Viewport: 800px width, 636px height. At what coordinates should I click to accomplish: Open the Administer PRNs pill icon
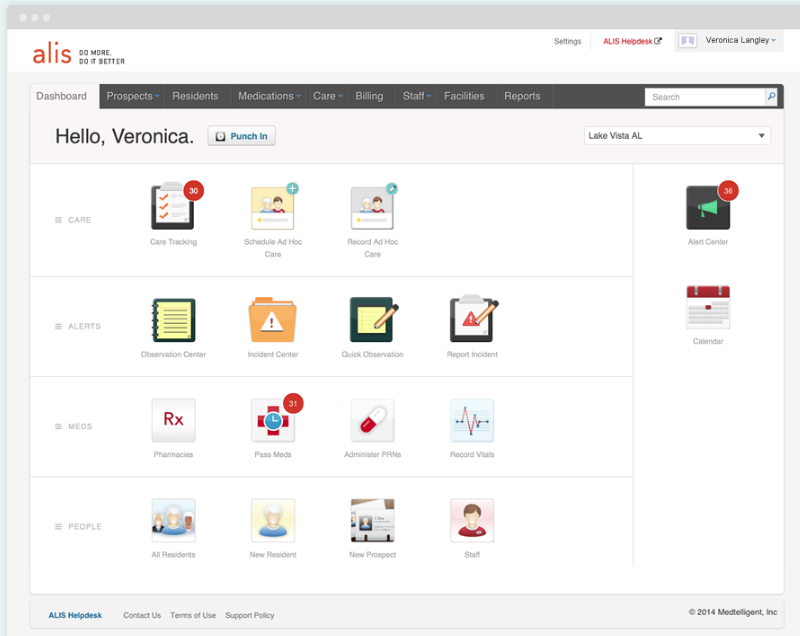tap(372, 420)
